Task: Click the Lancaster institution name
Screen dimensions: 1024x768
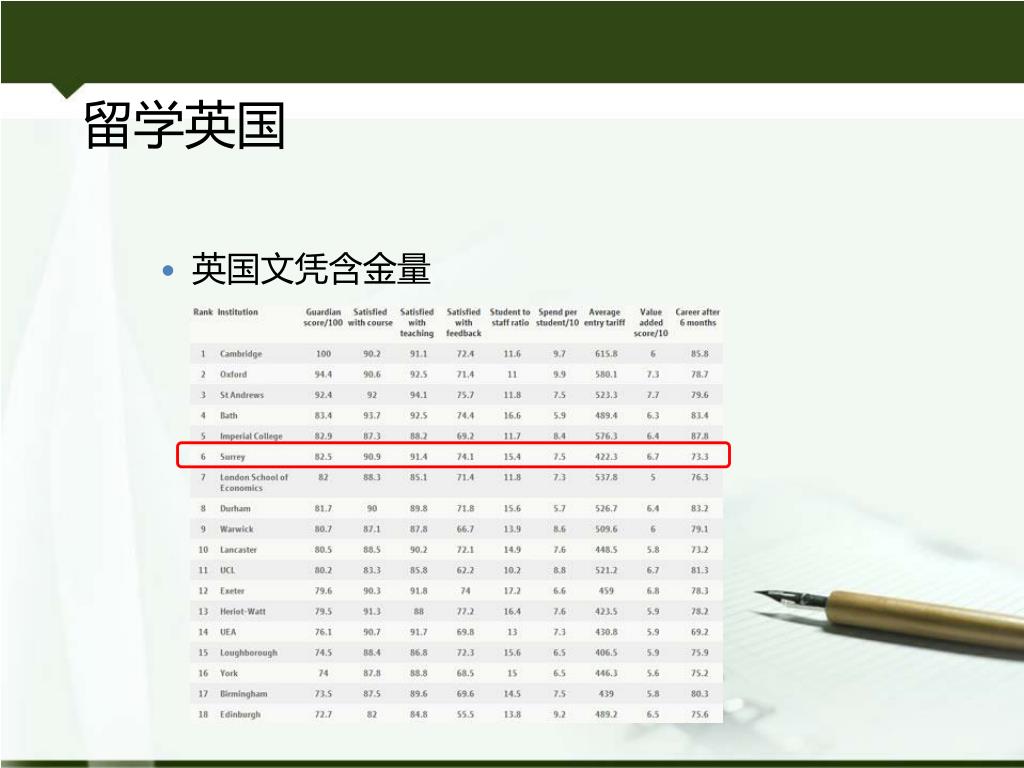Action: 238,550
